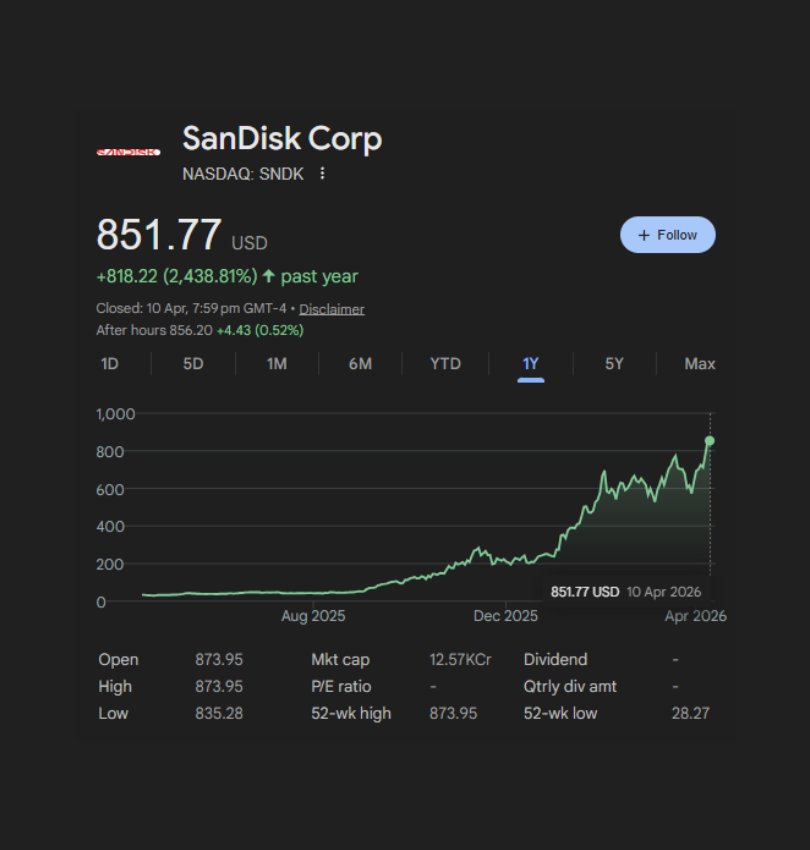Click the Follow button
The image size is (810, 850).
pos(667,235)
